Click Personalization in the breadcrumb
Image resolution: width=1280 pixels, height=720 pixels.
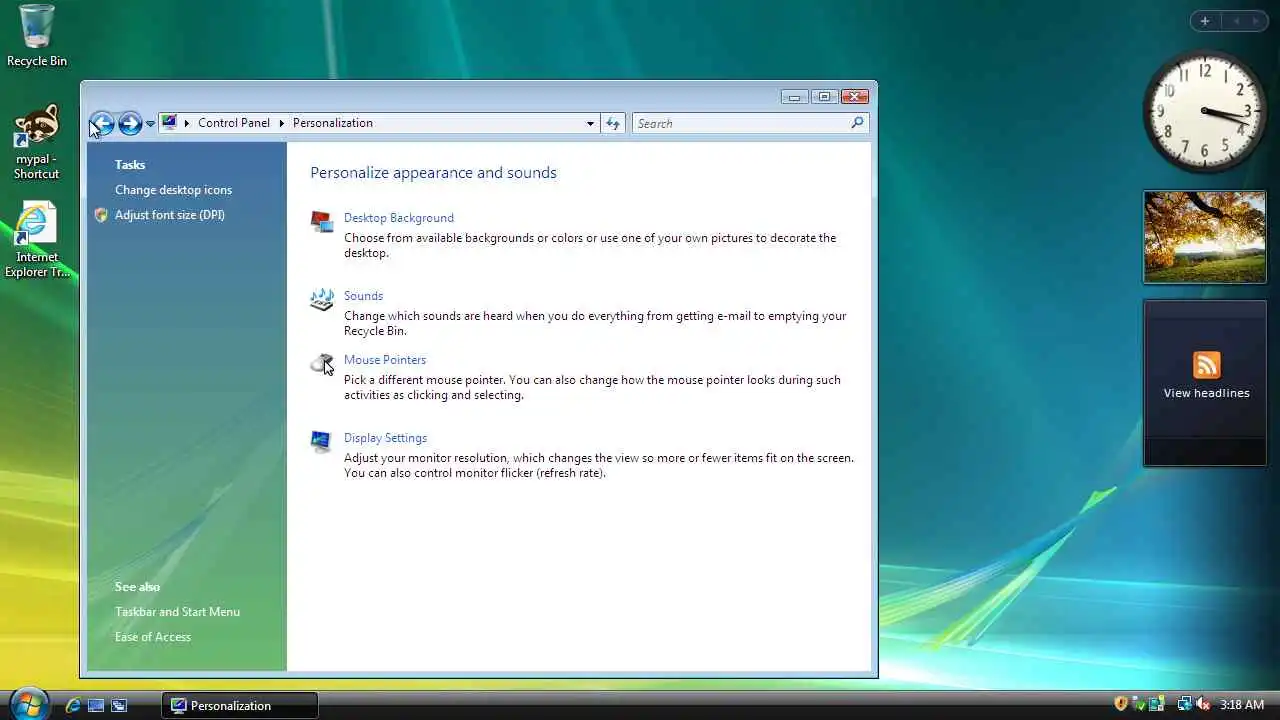pyautogui.click(x=333, y=123)
